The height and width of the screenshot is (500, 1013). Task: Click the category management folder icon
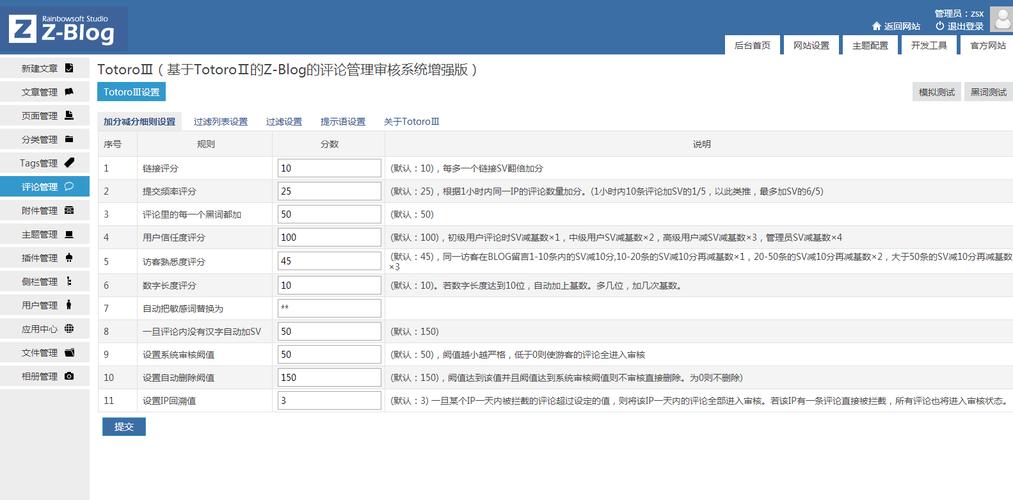pyautogui.click(x=69, y=139)
